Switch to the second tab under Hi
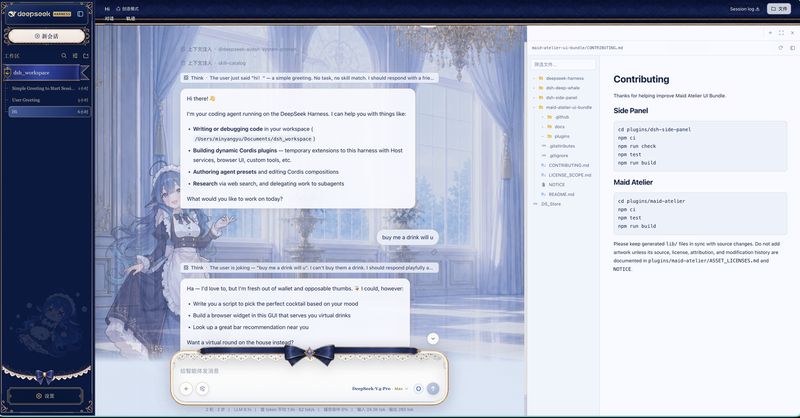This screenshot has height=418, width=800. [131, 18]
